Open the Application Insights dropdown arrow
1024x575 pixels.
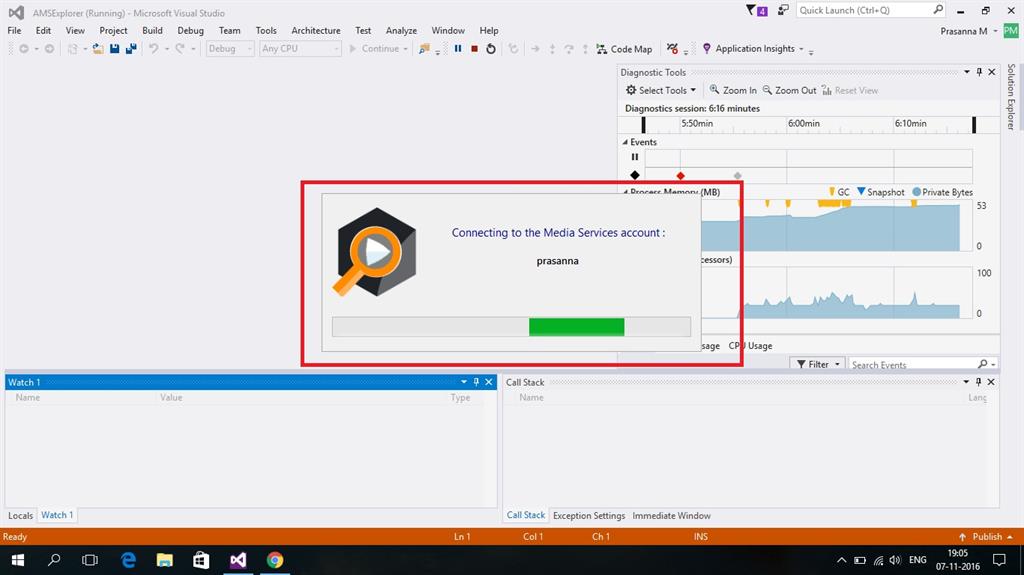801,49
